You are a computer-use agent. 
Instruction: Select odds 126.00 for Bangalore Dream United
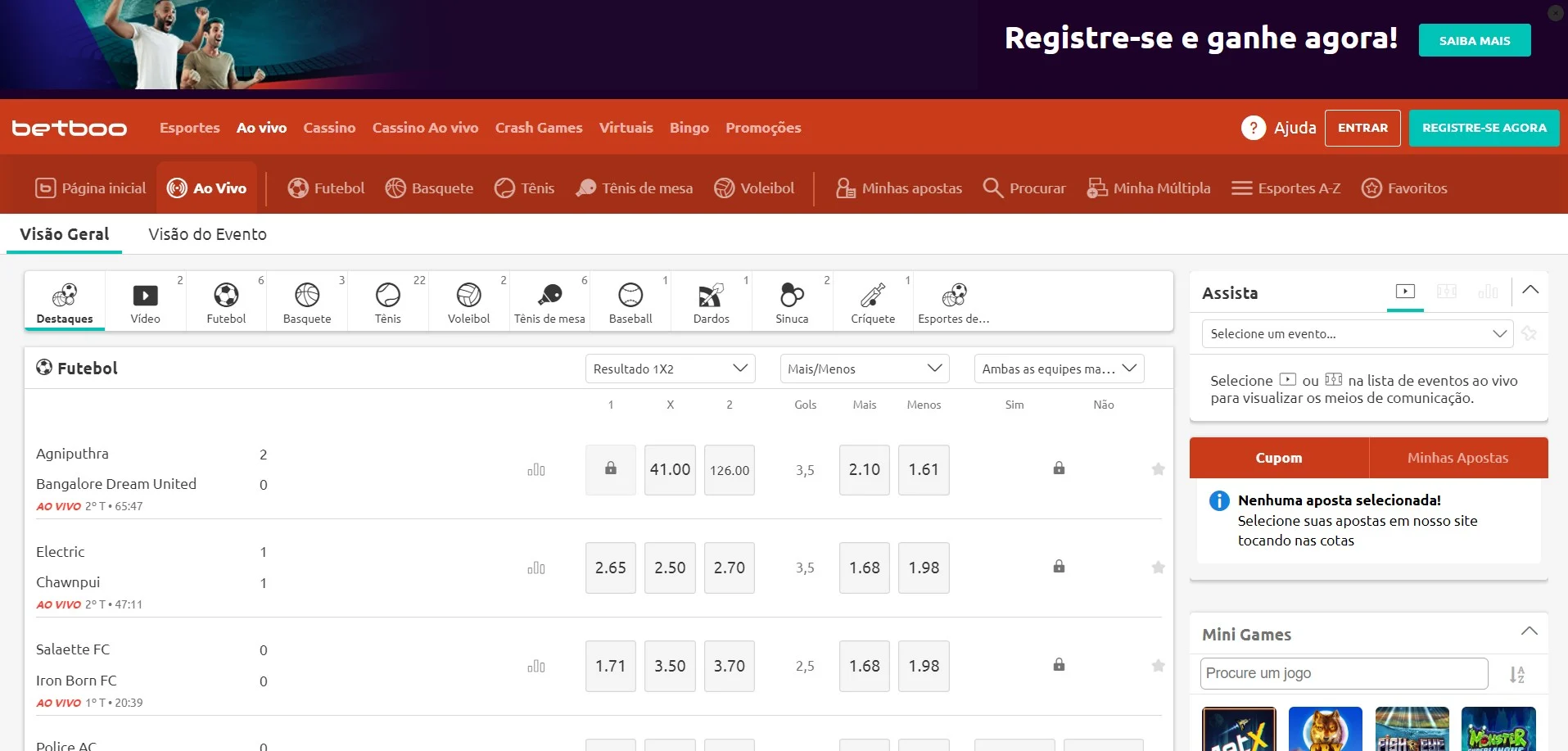pyautogui.click(x=730, y=469)
